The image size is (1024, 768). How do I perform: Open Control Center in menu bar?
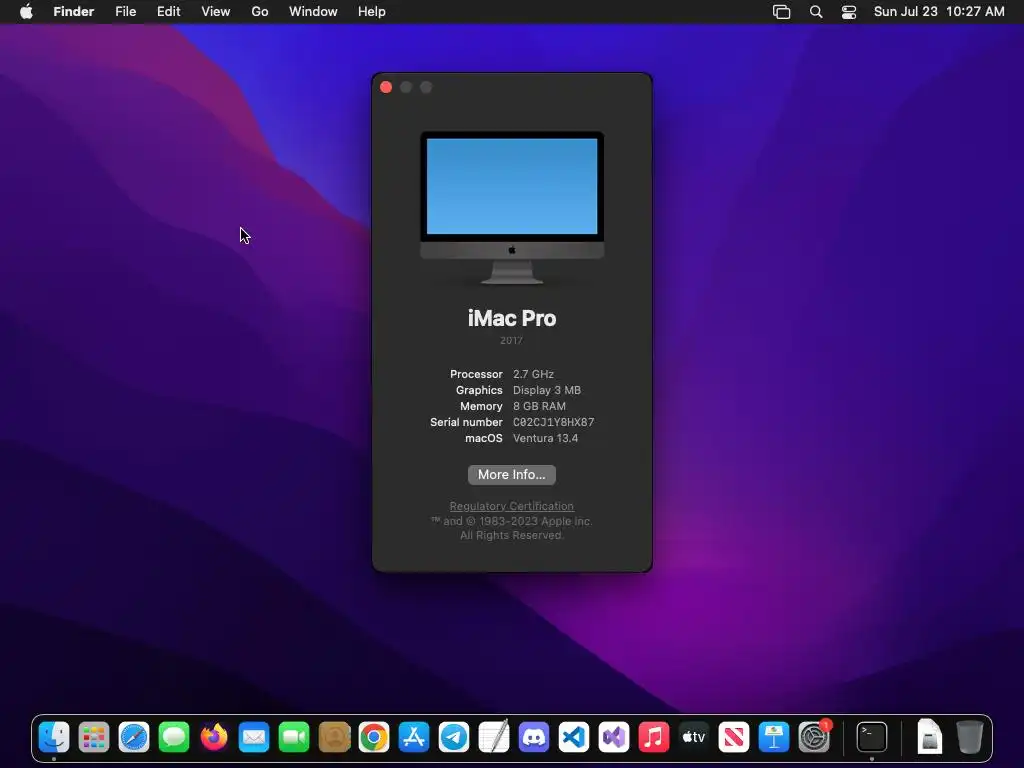(x=848, y=12)
